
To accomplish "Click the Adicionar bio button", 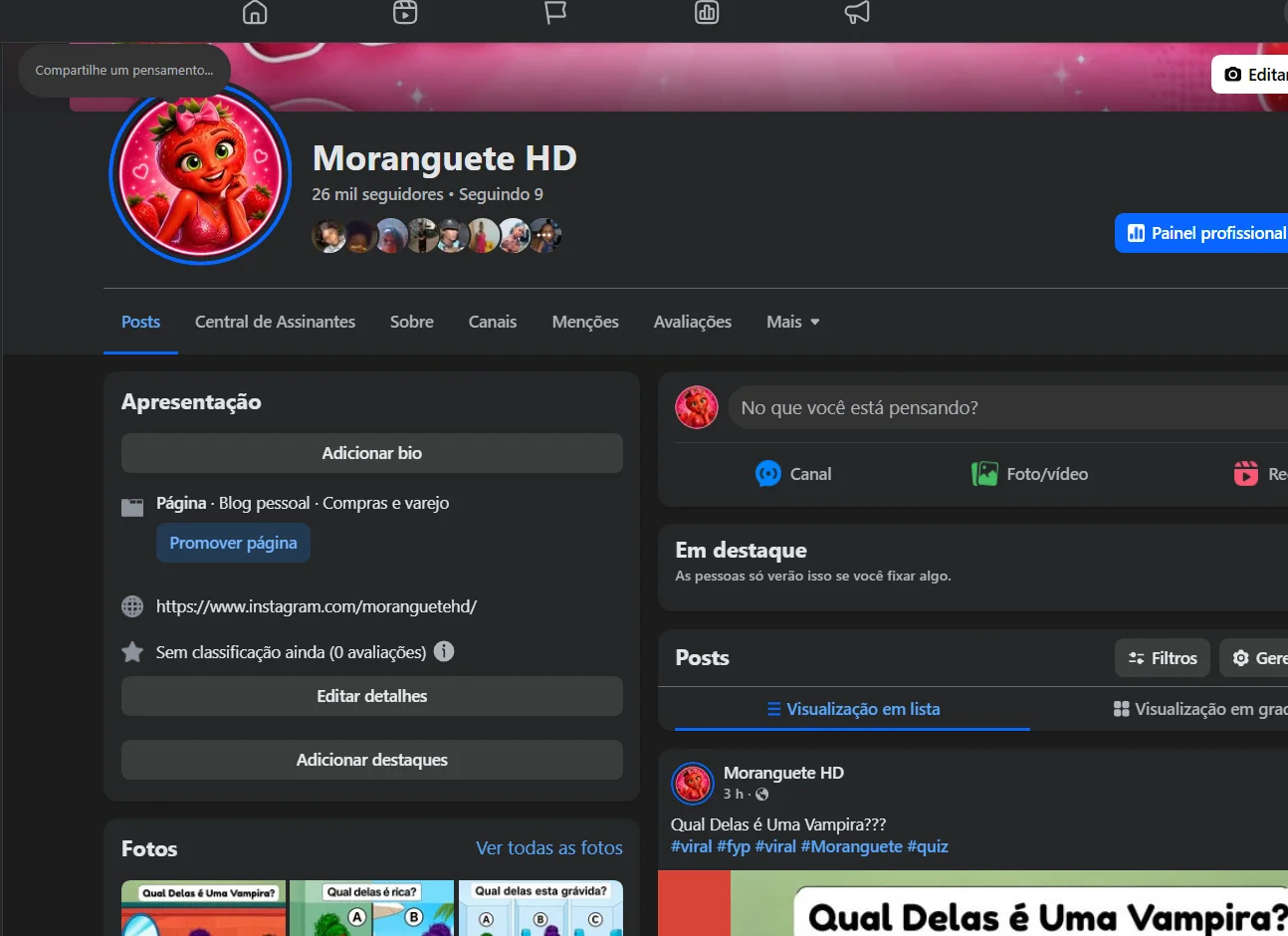I will coord(372,453).
